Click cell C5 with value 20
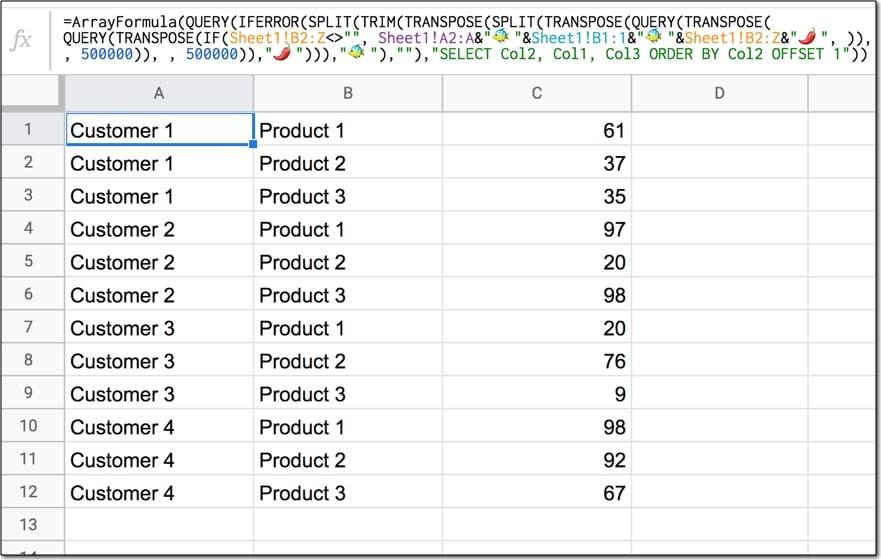The image size is (881, 560). pos(537,261)
